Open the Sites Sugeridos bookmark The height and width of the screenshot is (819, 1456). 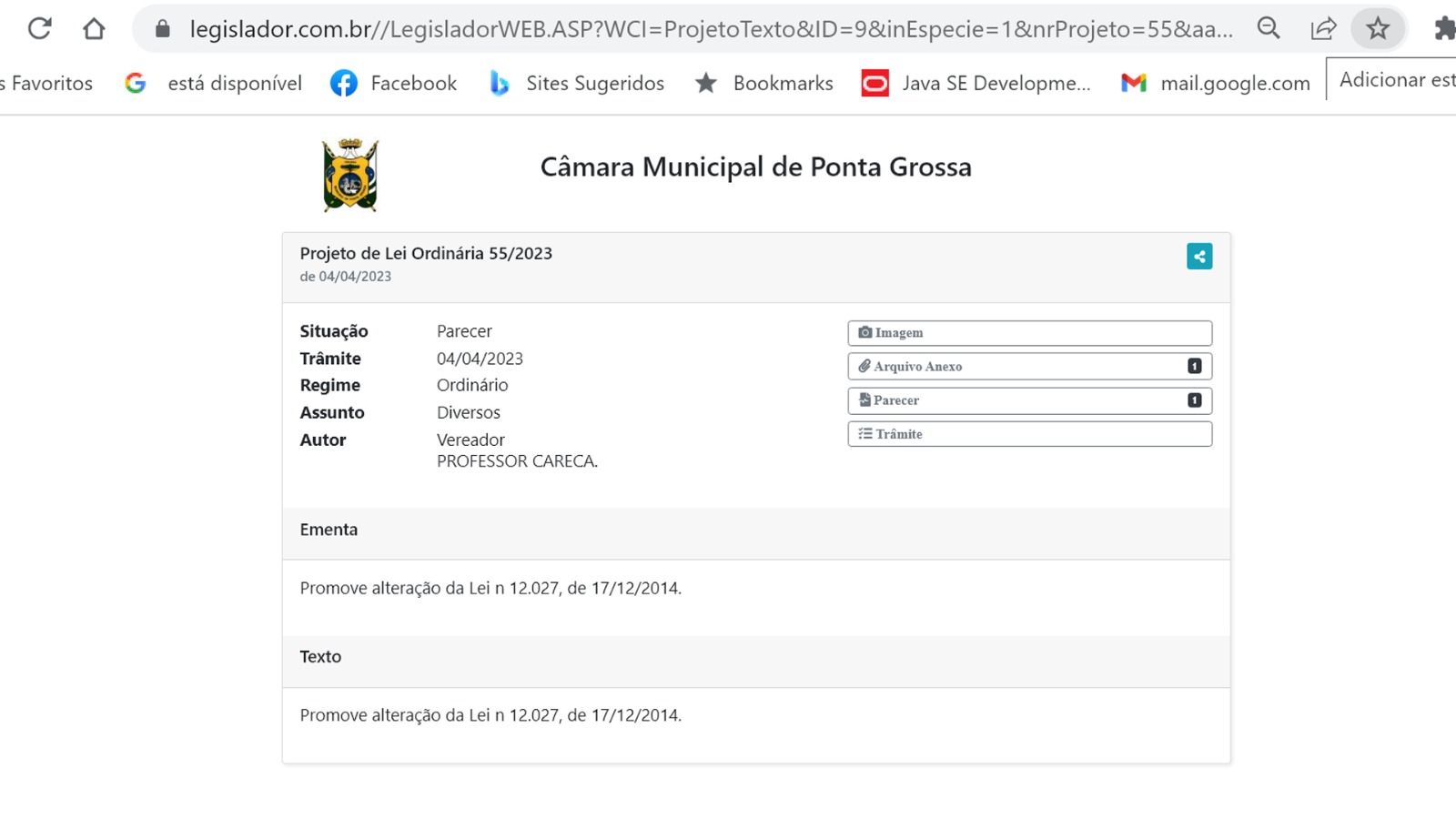tap(577, 84)
